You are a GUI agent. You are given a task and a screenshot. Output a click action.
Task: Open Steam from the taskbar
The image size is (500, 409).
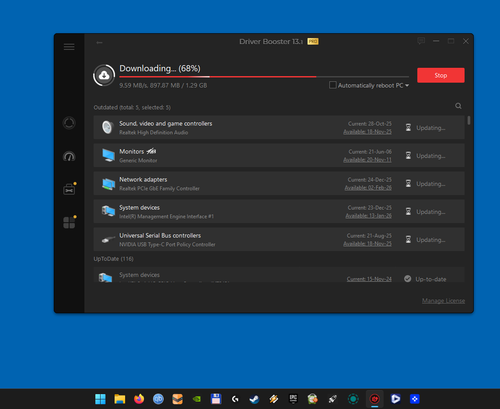(254, 399)
